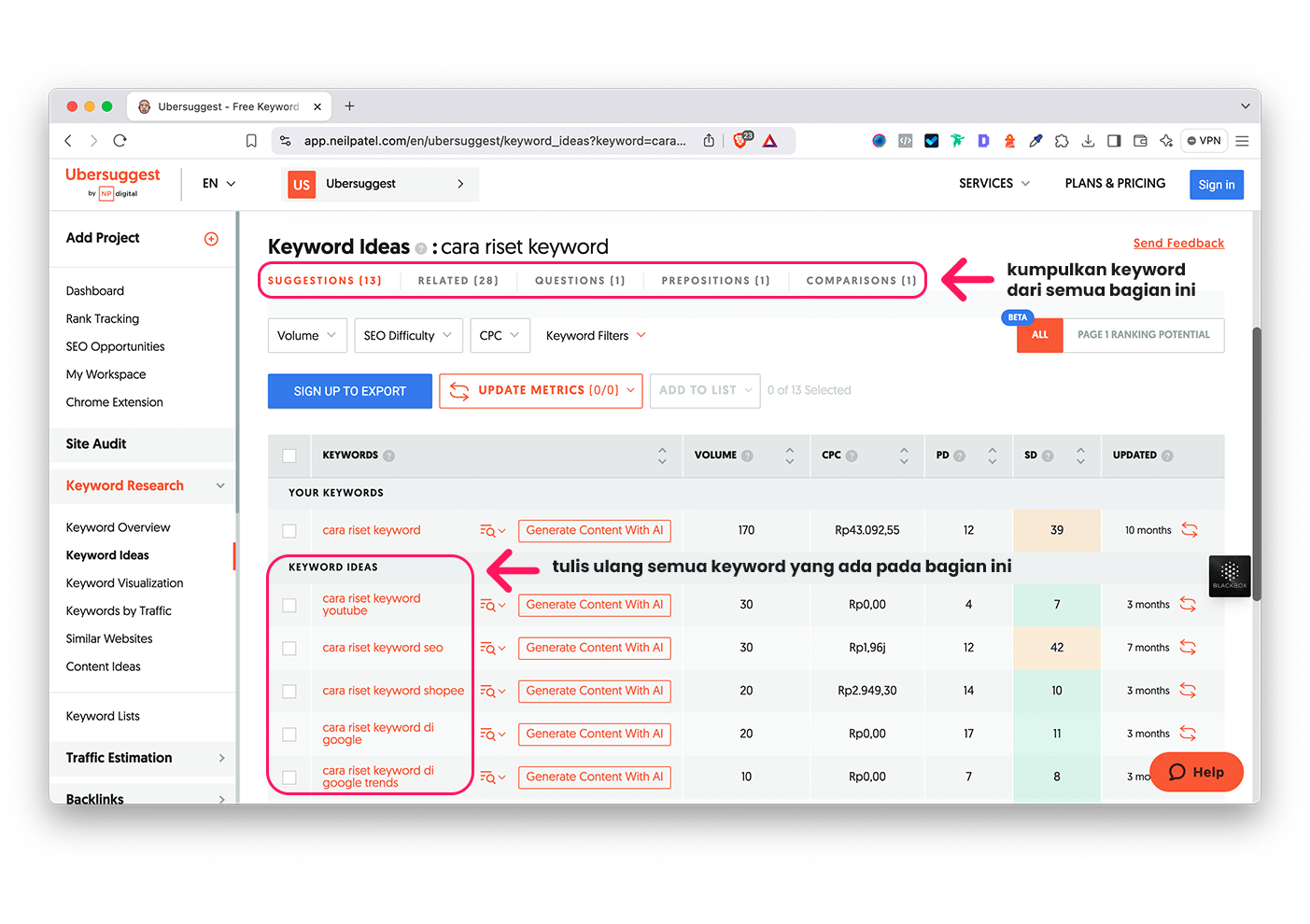Click the SIGN UP TO EXPORT button
Screen dimensions: 1310x924
[349, 390]
